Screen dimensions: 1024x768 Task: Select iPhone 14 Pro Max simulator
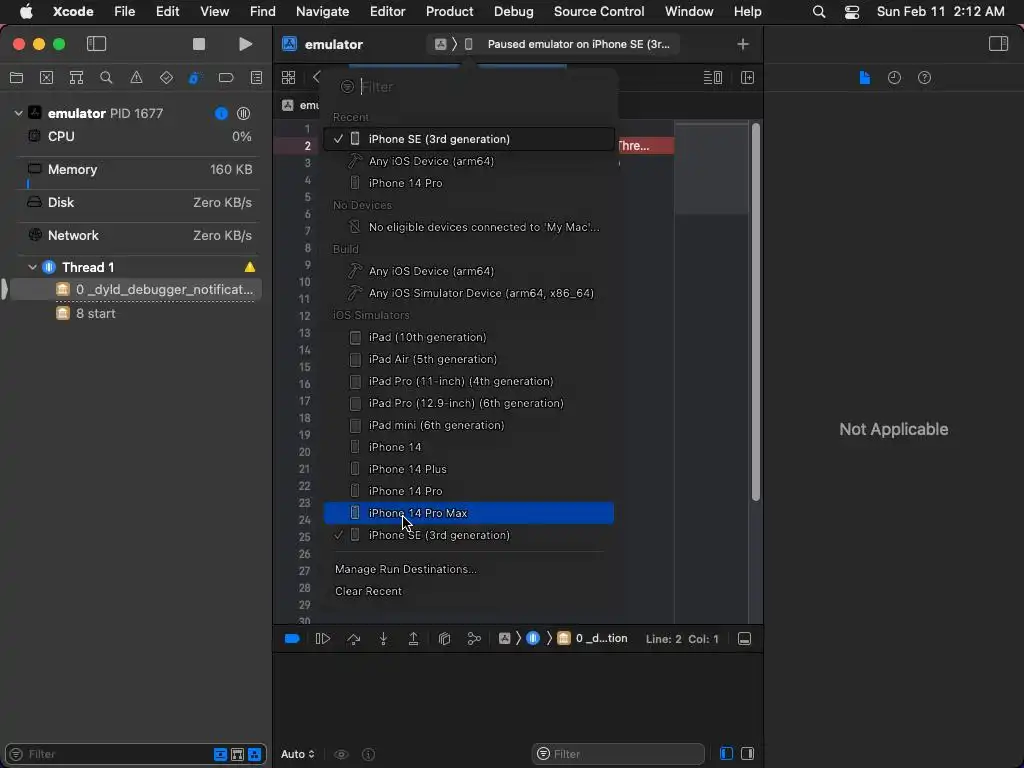click(x=469, y=513)
